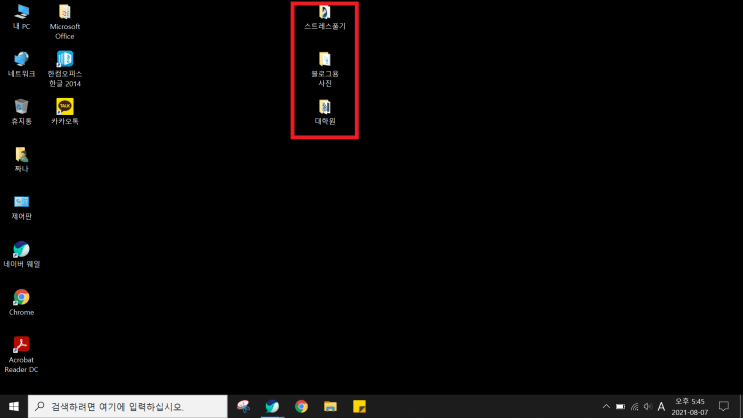Select the 블로그용 사진 folder icon

325,69
